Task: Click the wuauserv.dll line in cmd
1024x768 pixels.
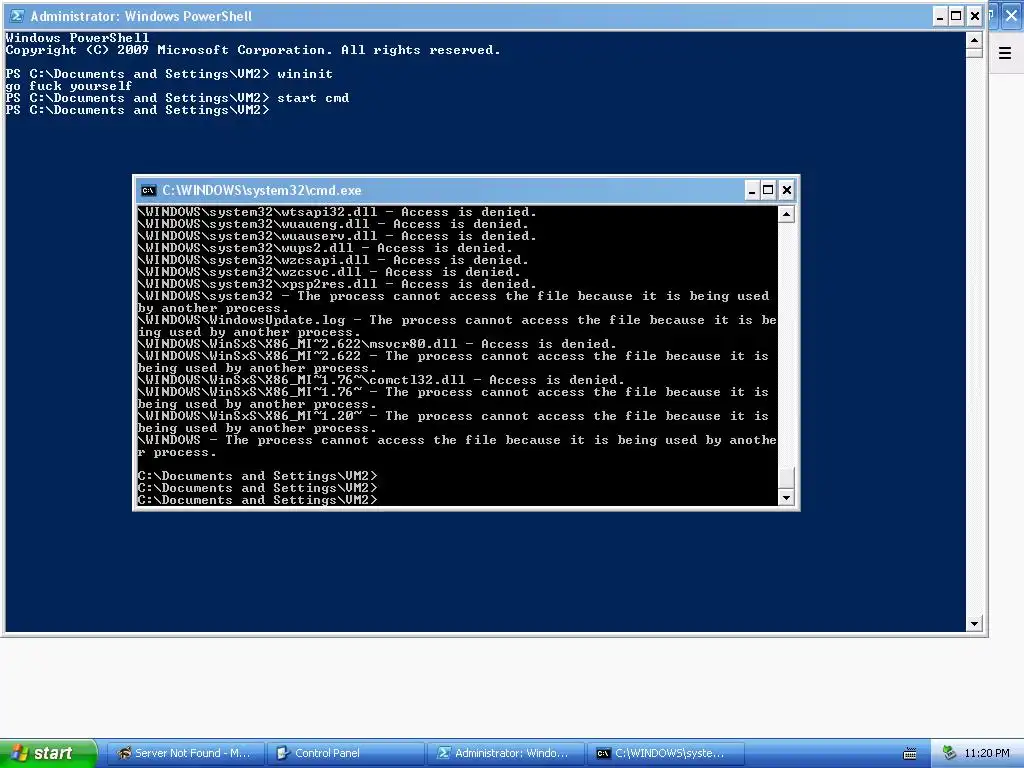Action: (x=337, y=236)
